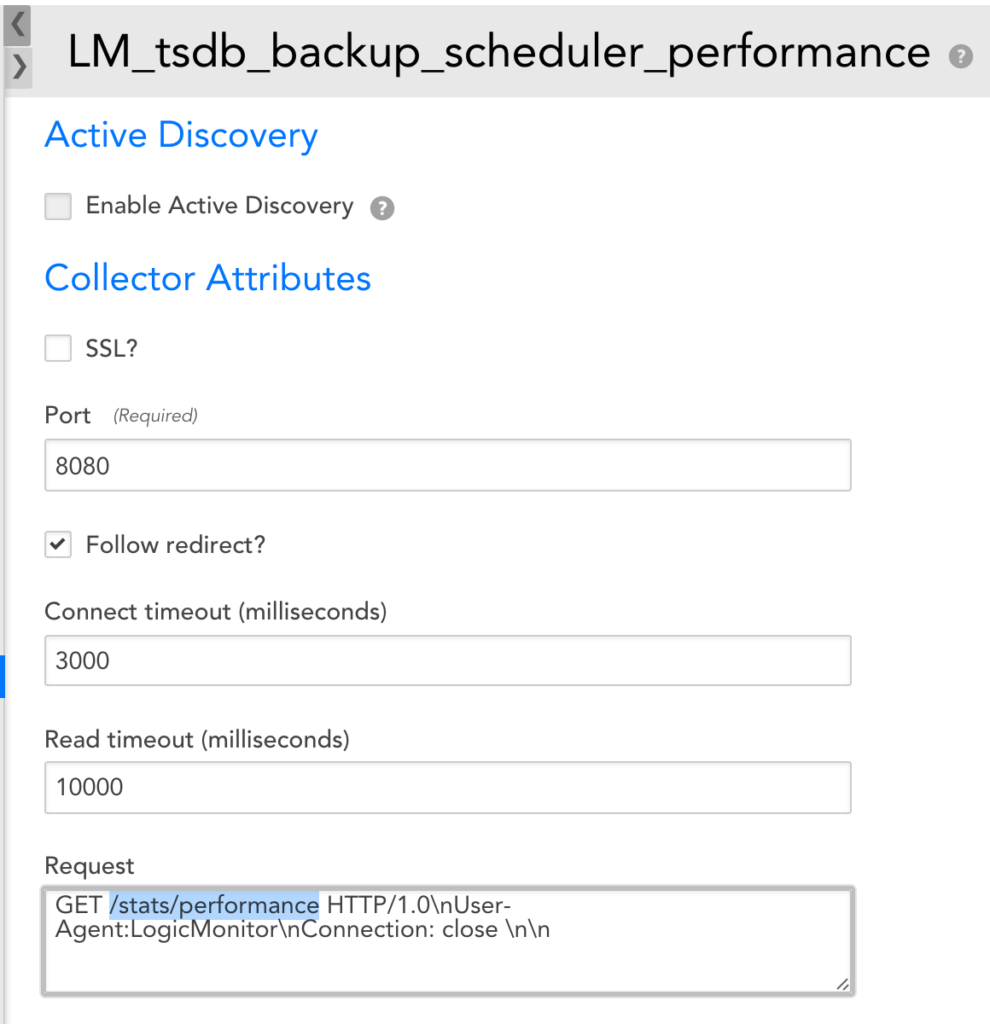The width and height of the screenshot is (990, 1024).
Task: Focus the Connect timeout field showing 3000
Action: (x=447, y=661)
